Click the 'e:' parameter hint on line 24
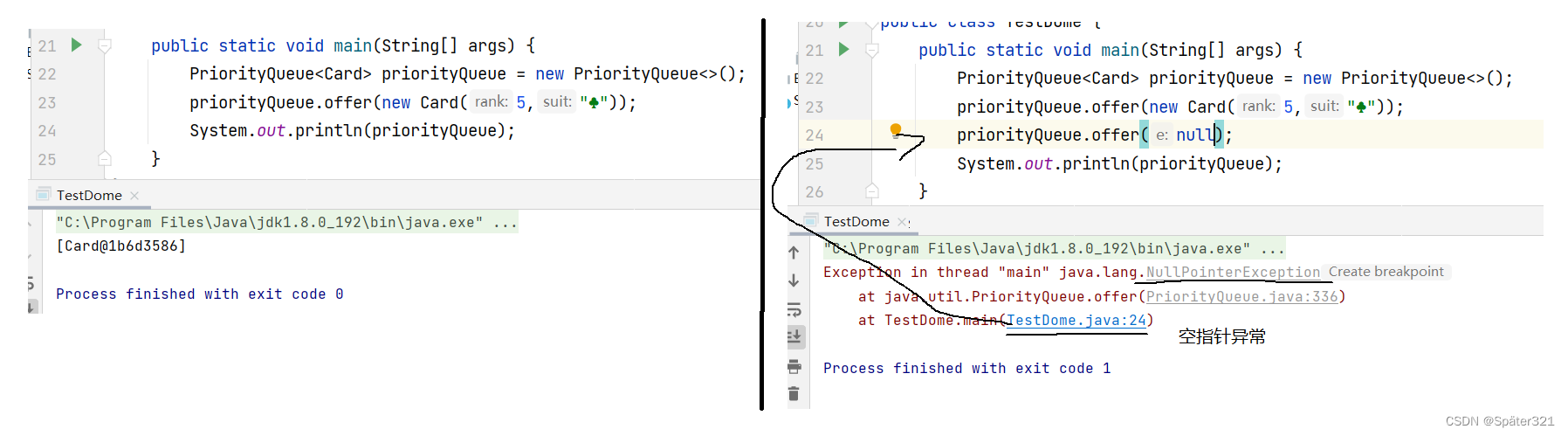The height and width of the screenshot is (436, 1568). pos(1162,135)
